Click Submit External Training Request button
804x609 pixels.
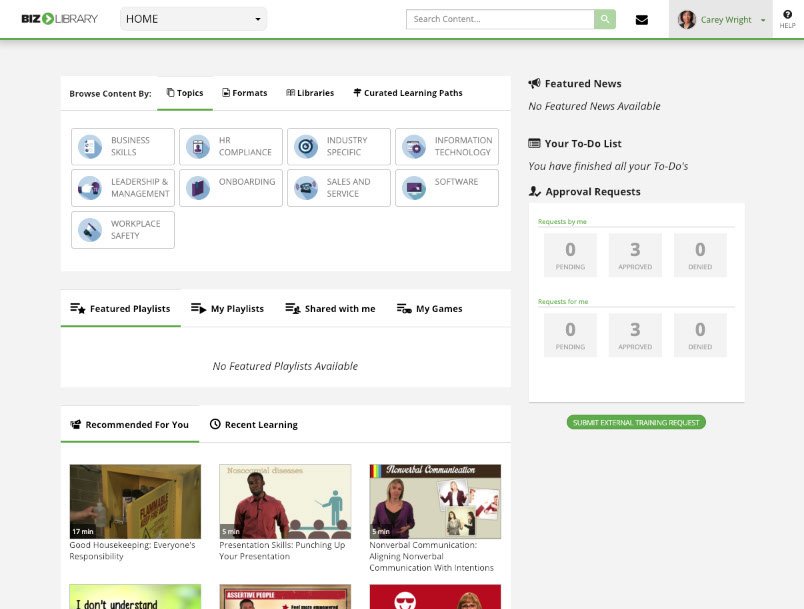pyautogui.click(x=636, y=422)
